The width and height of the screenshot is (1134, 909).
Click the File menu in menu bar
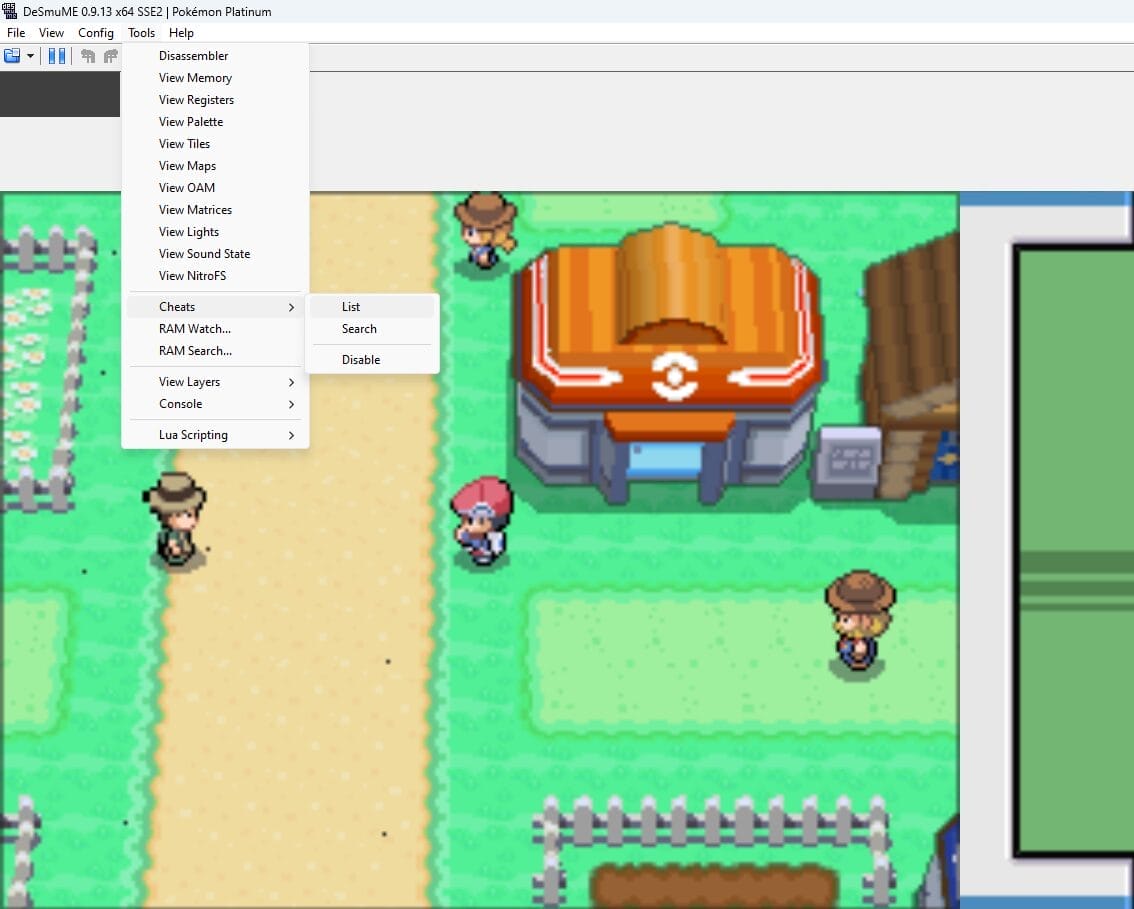(x=16, y=33)
